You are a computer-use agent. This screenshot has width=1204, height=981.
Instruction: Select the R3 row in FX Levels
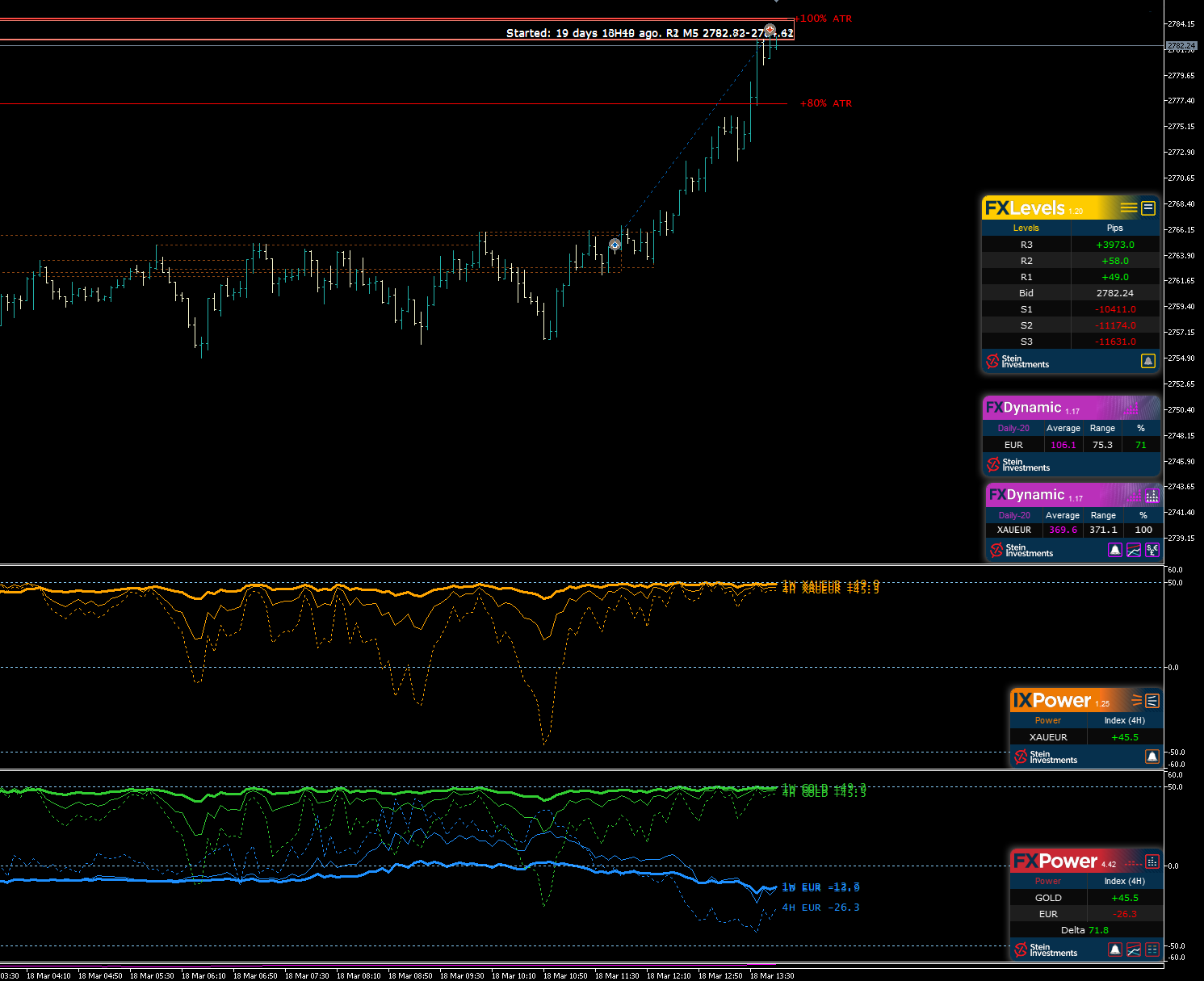coord(1026,245)
